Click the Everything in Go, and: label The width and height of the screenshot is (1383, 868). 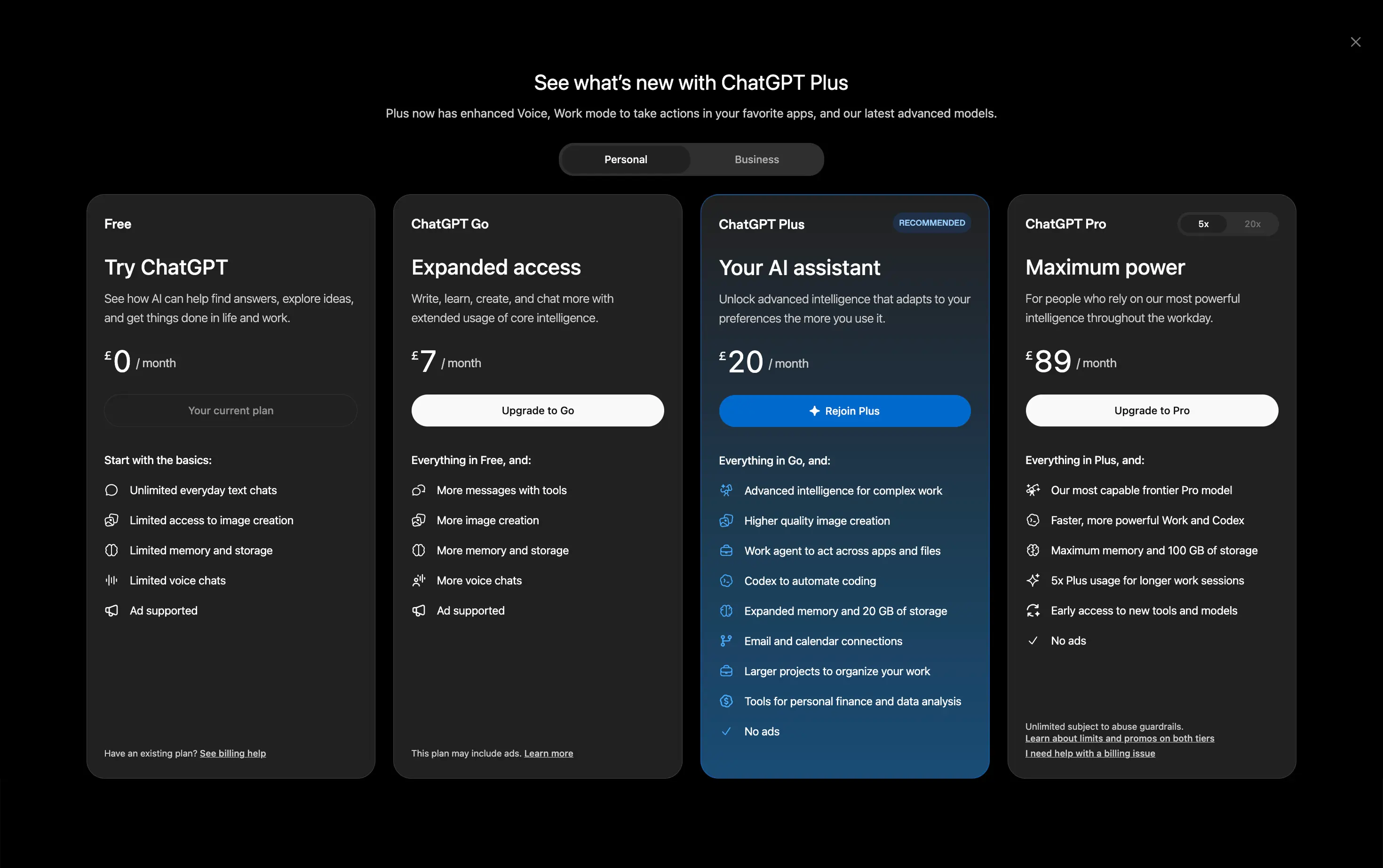click(774, 460)
